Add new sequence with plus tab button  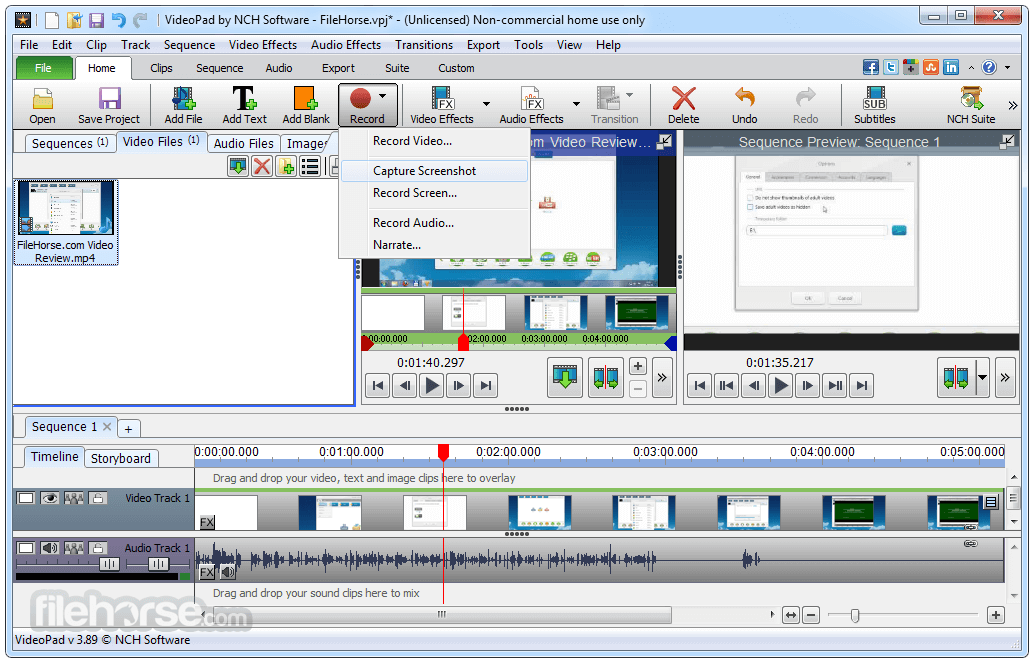128,429
